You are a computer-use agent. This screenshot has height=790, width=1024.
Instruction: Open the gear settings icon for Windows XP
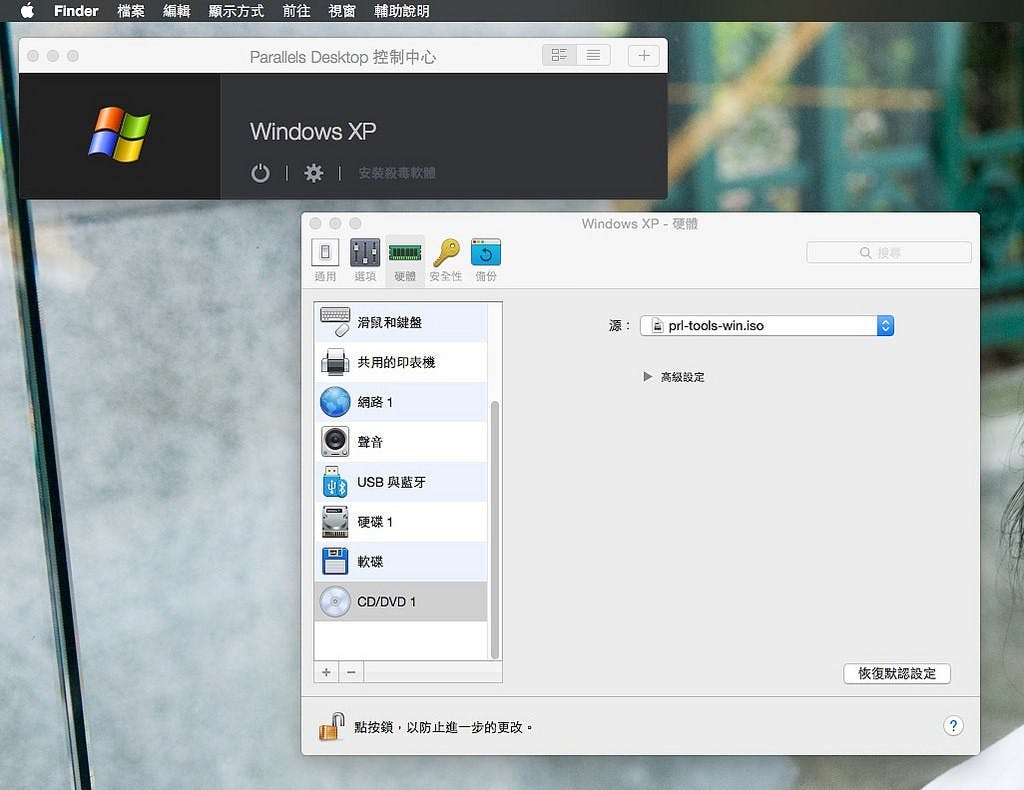pyautogui.click(x=314, y=173)
